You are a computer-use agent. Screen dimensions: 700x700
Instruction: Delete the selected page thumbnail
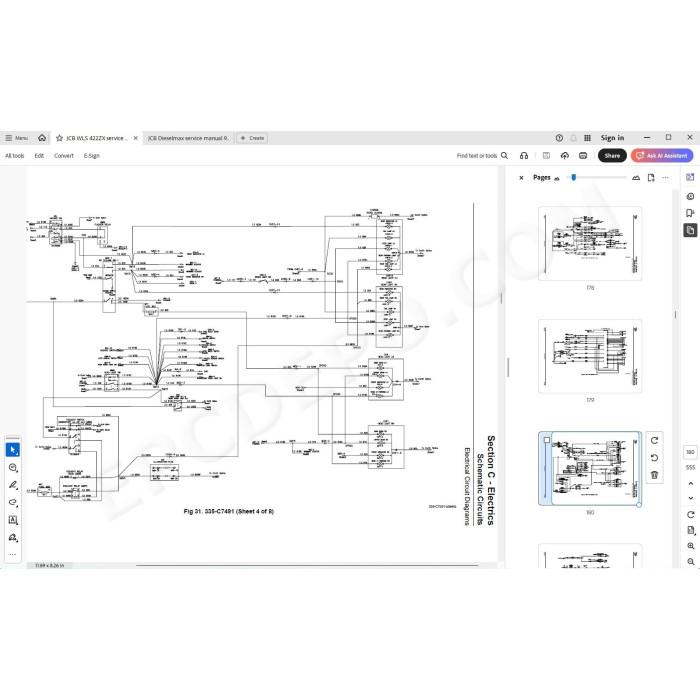(654, 475)
